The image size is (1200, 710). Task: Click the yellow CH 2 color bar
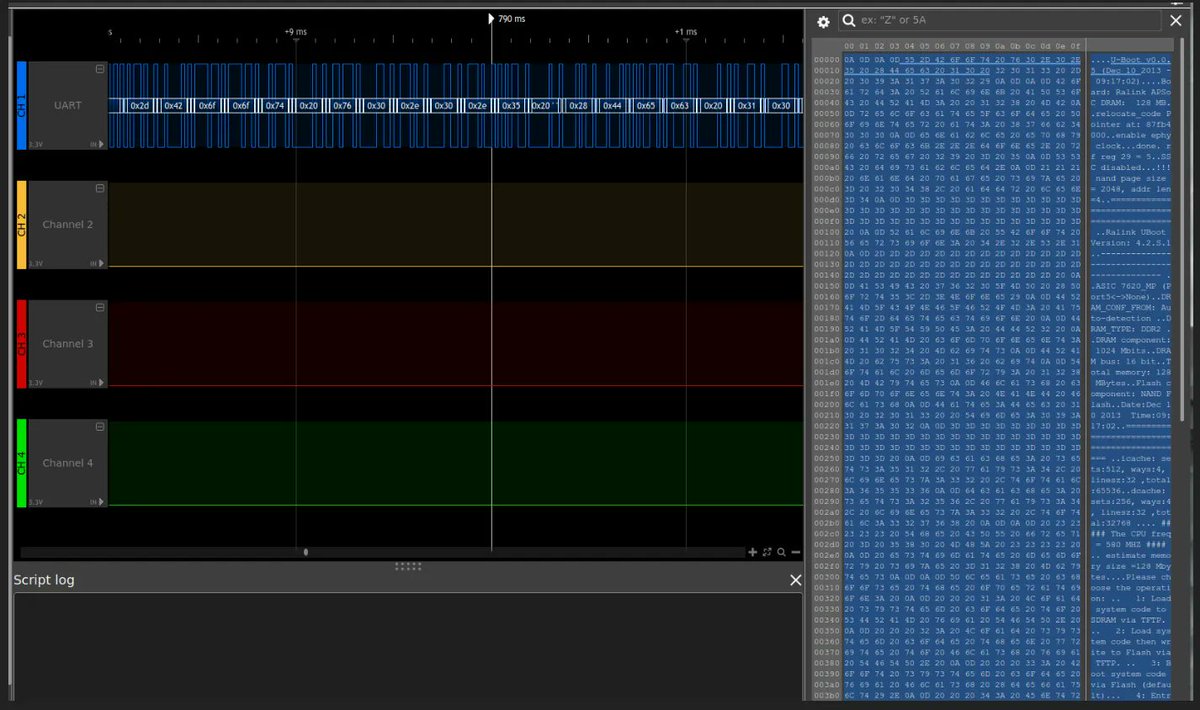21,224
